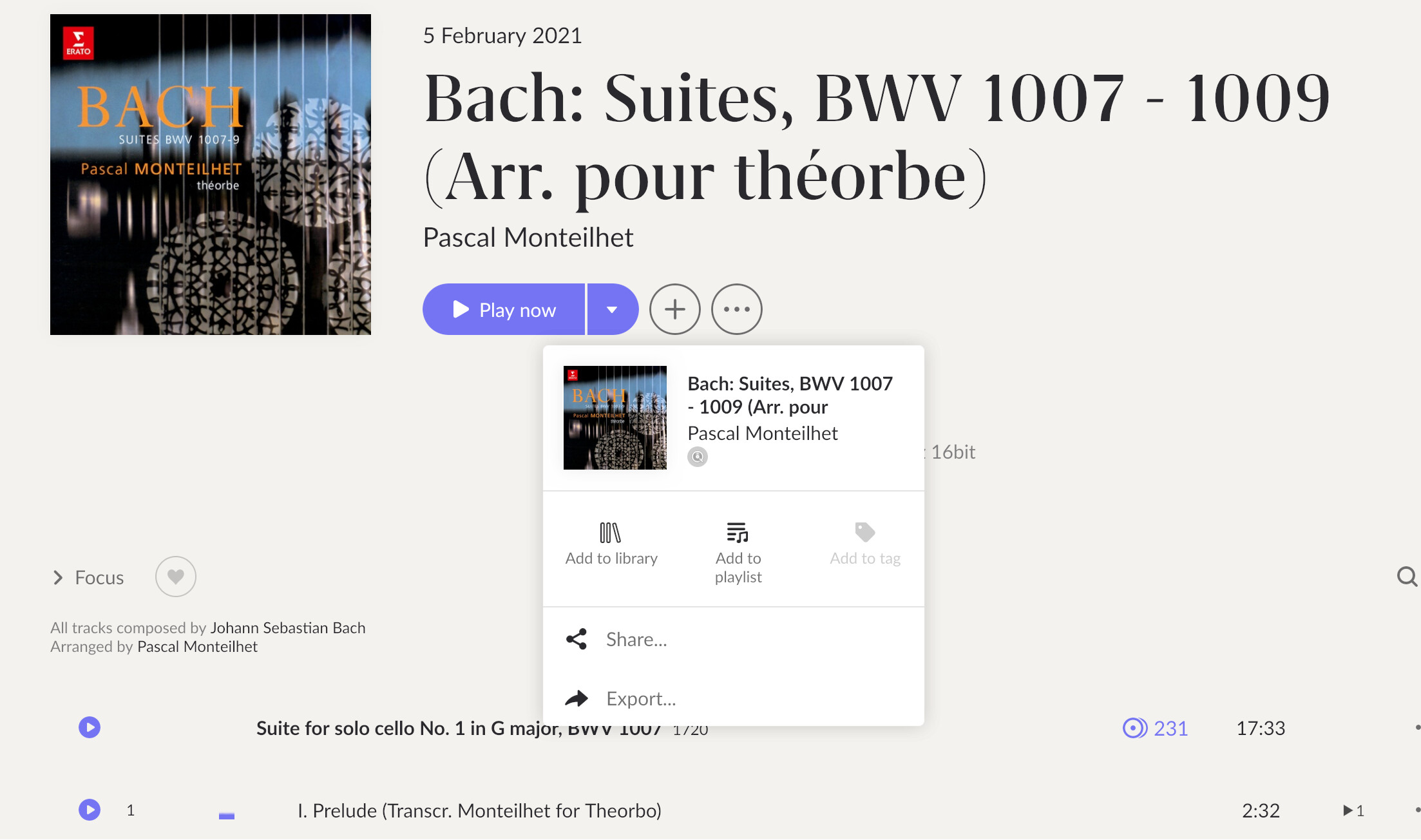Click the Add to library icon
This screenshot has width=1421, height=840.
610,533
